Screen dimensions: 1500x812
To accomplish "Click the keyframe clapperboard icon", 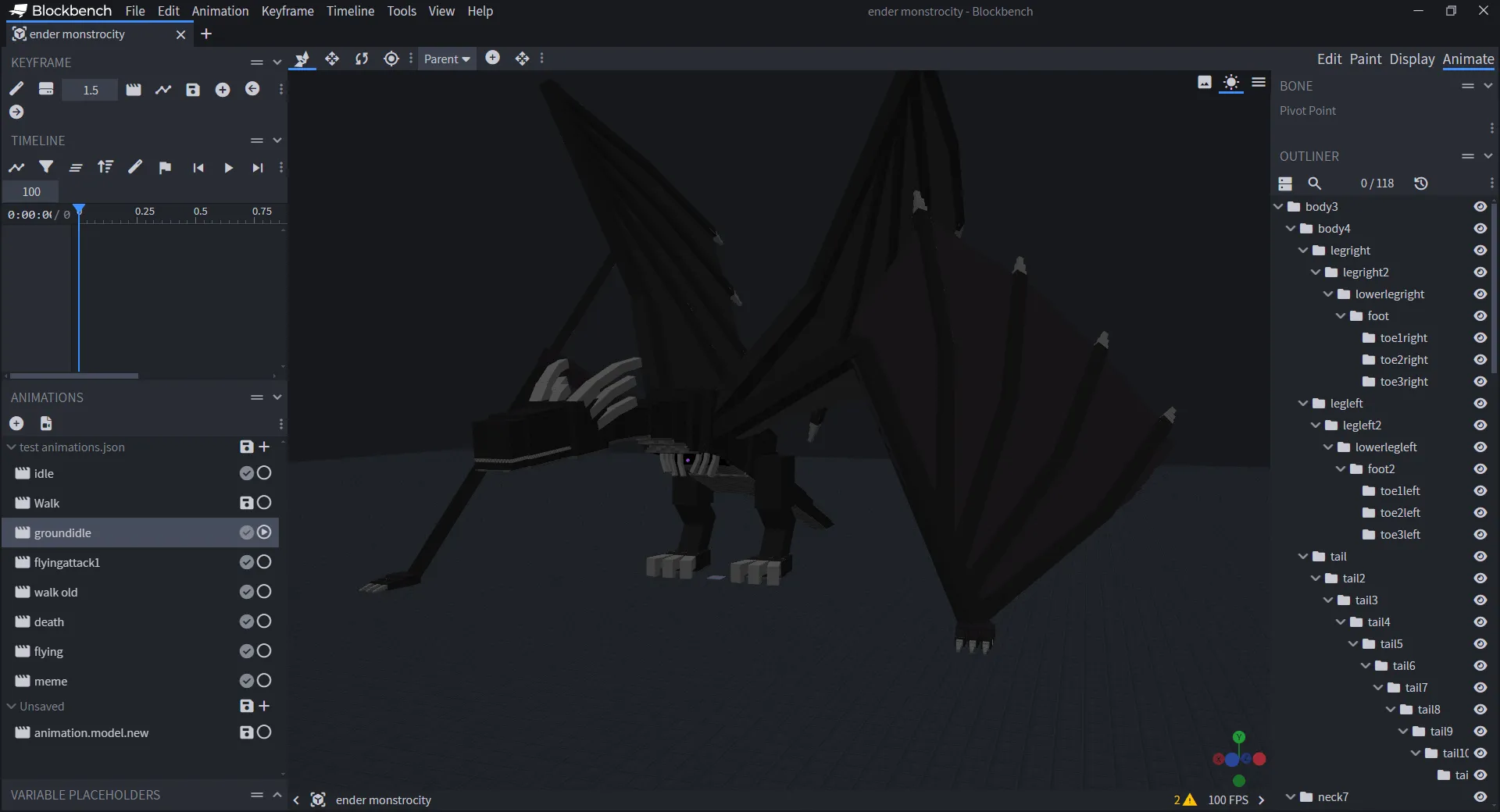I will click(x=134, y=90).
